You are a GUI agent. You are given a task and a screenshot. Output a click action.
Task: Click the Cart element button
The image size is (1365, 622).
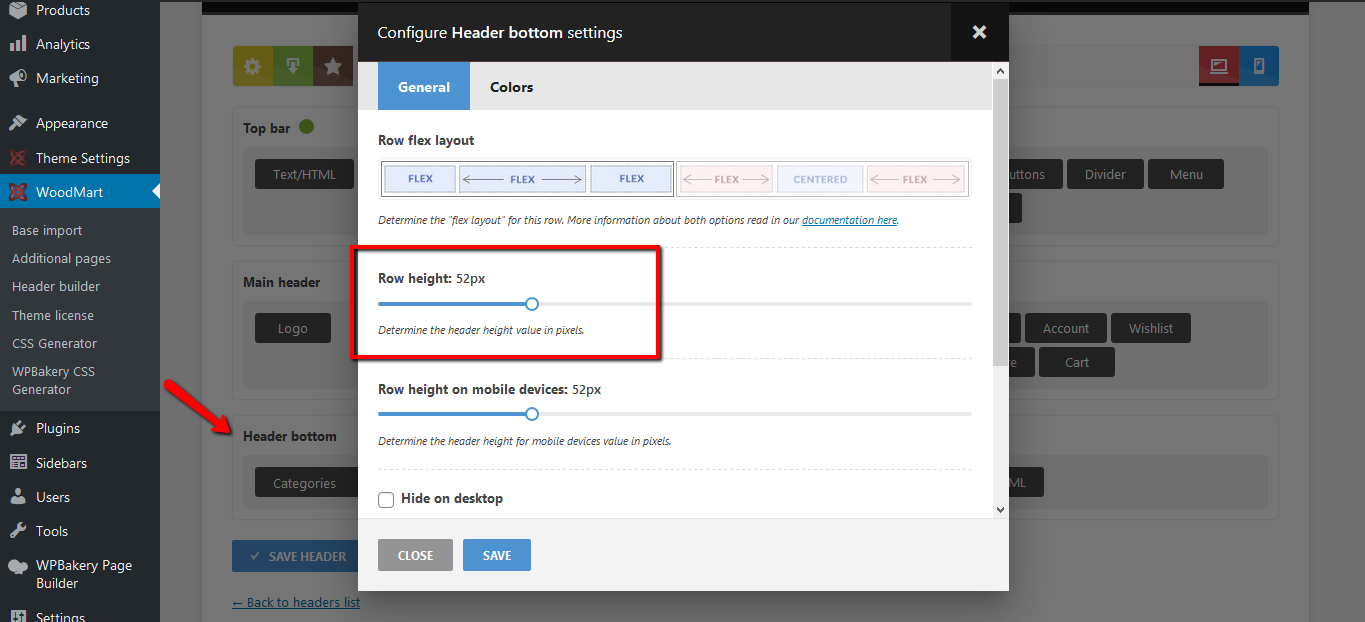coord(1077,362)
